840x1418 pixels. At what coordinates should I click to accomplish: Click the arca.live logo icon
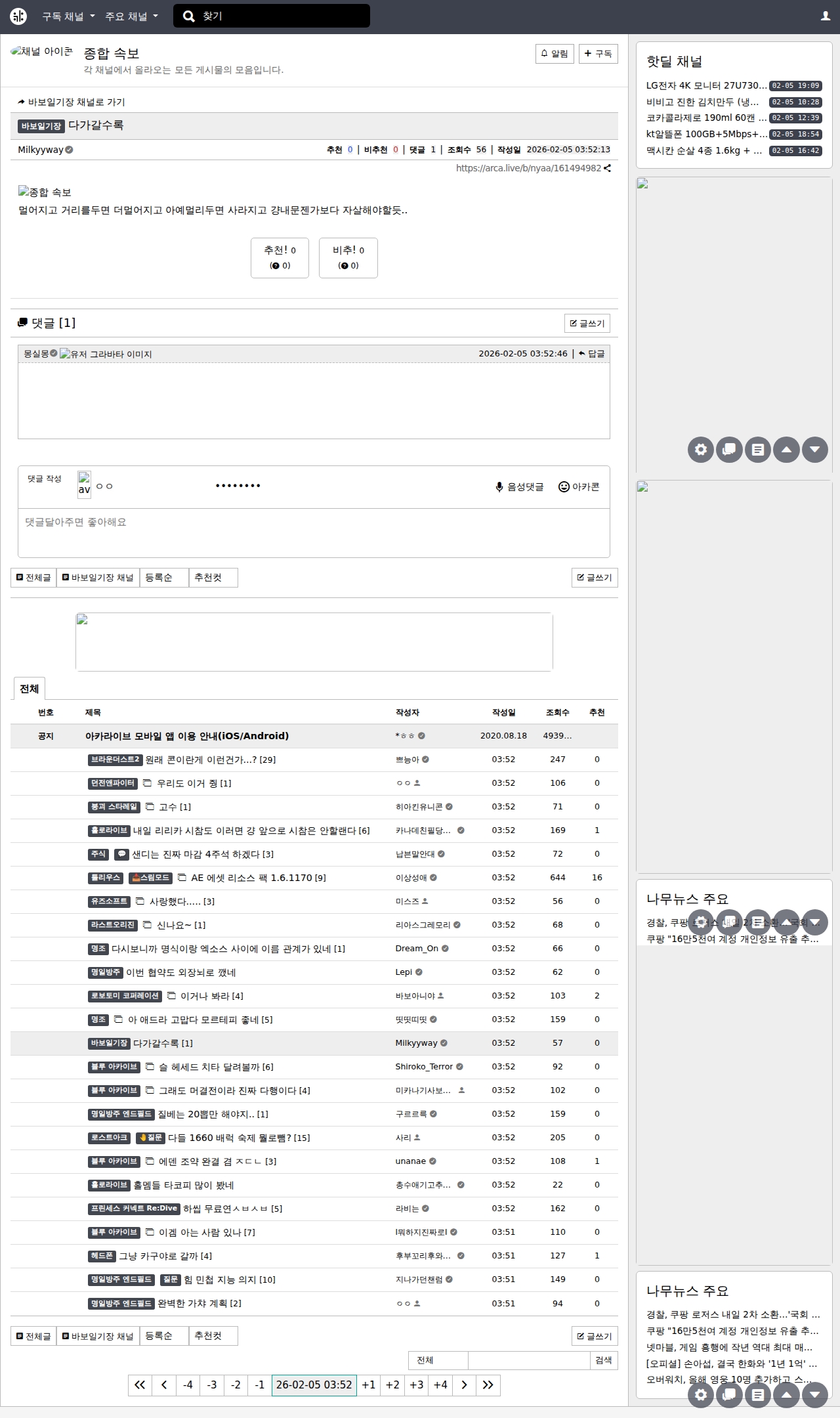coord(18,16)
